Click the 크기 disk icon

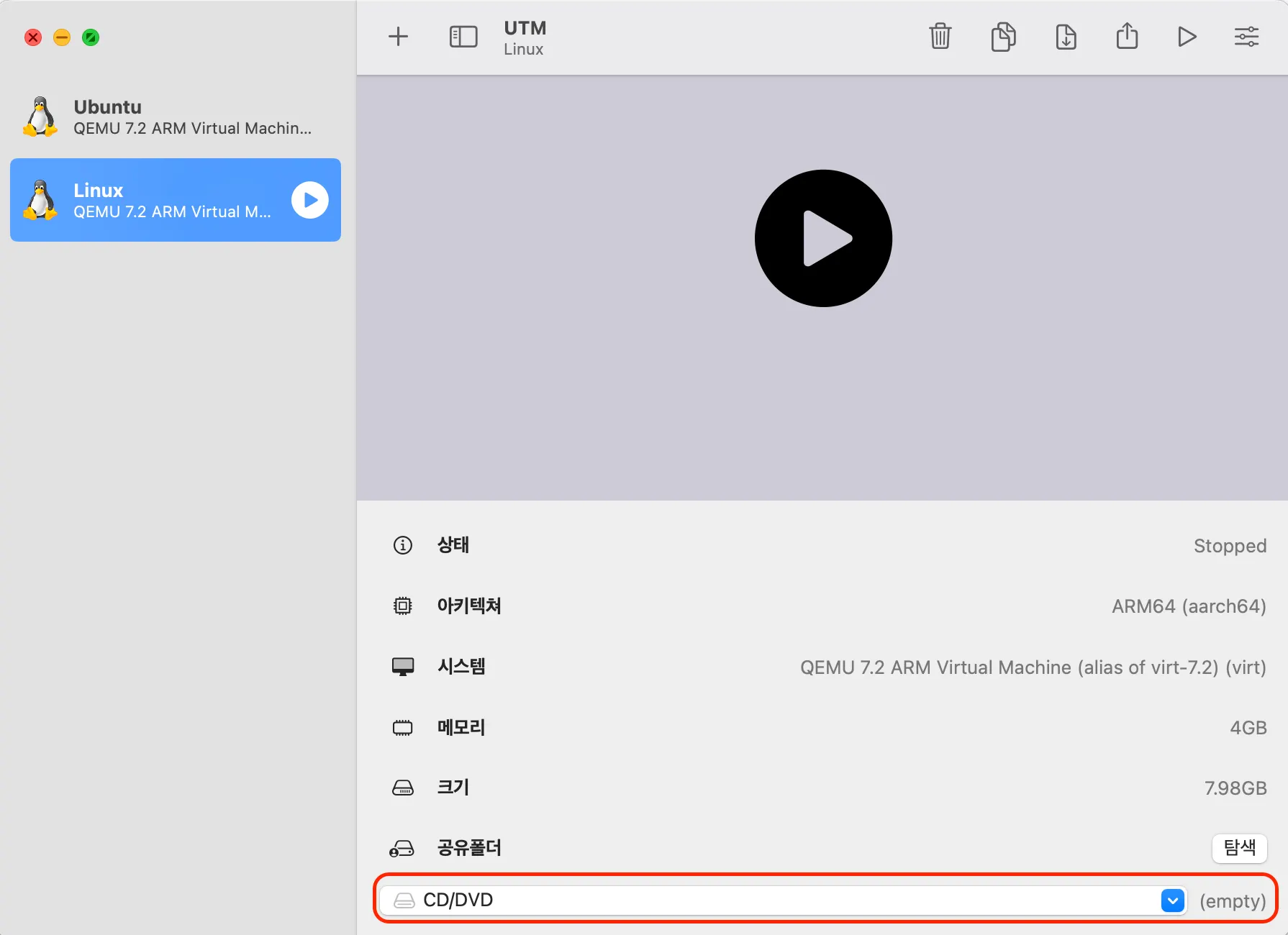click(403, 788)
